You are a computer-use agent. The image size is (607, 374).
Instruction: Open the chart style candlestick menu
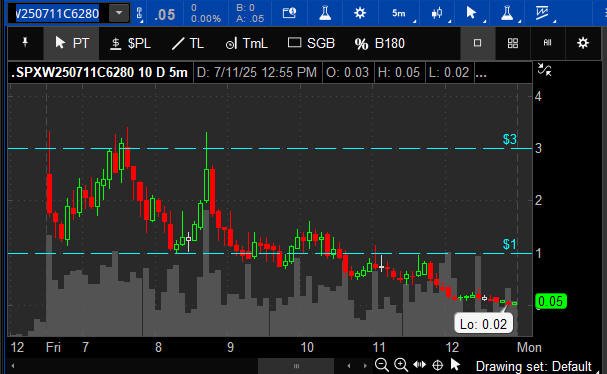point(437,13)
